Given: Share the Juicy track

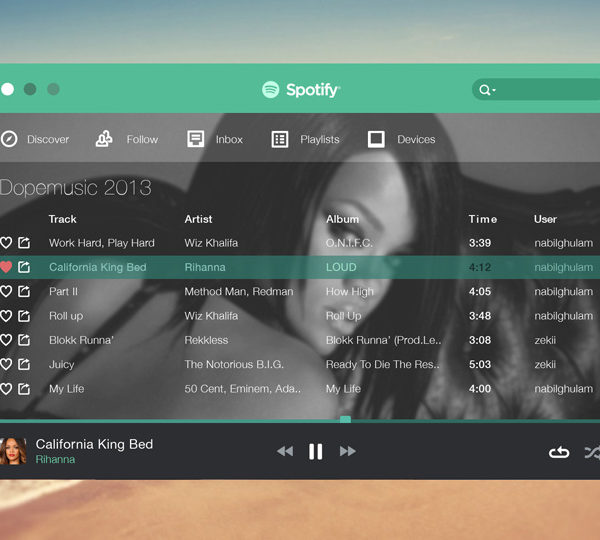Looking at the screenshot, I should click(24, 364).
